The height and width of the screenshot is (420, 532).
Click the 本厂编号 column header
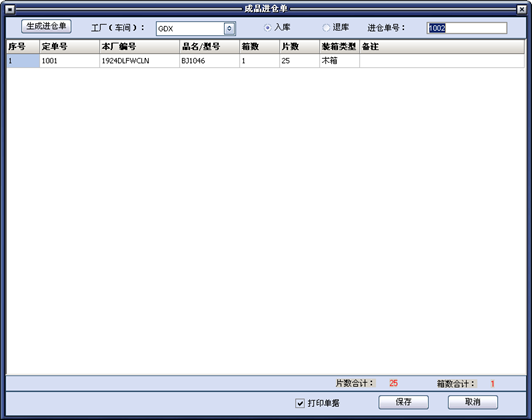(x=139, y=46)
